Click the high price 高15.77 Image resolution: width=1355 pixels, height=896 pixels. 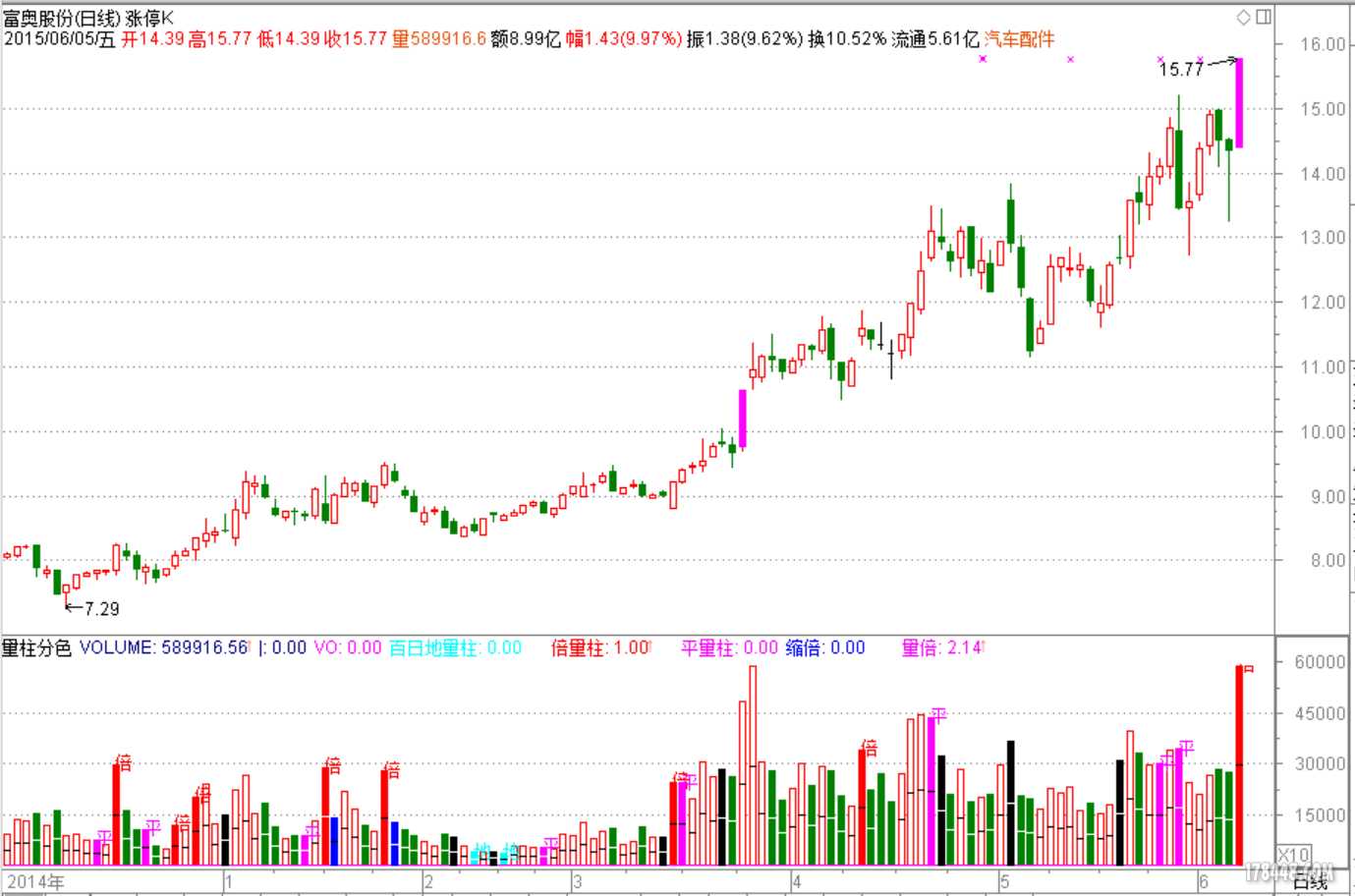click(220, 39)
